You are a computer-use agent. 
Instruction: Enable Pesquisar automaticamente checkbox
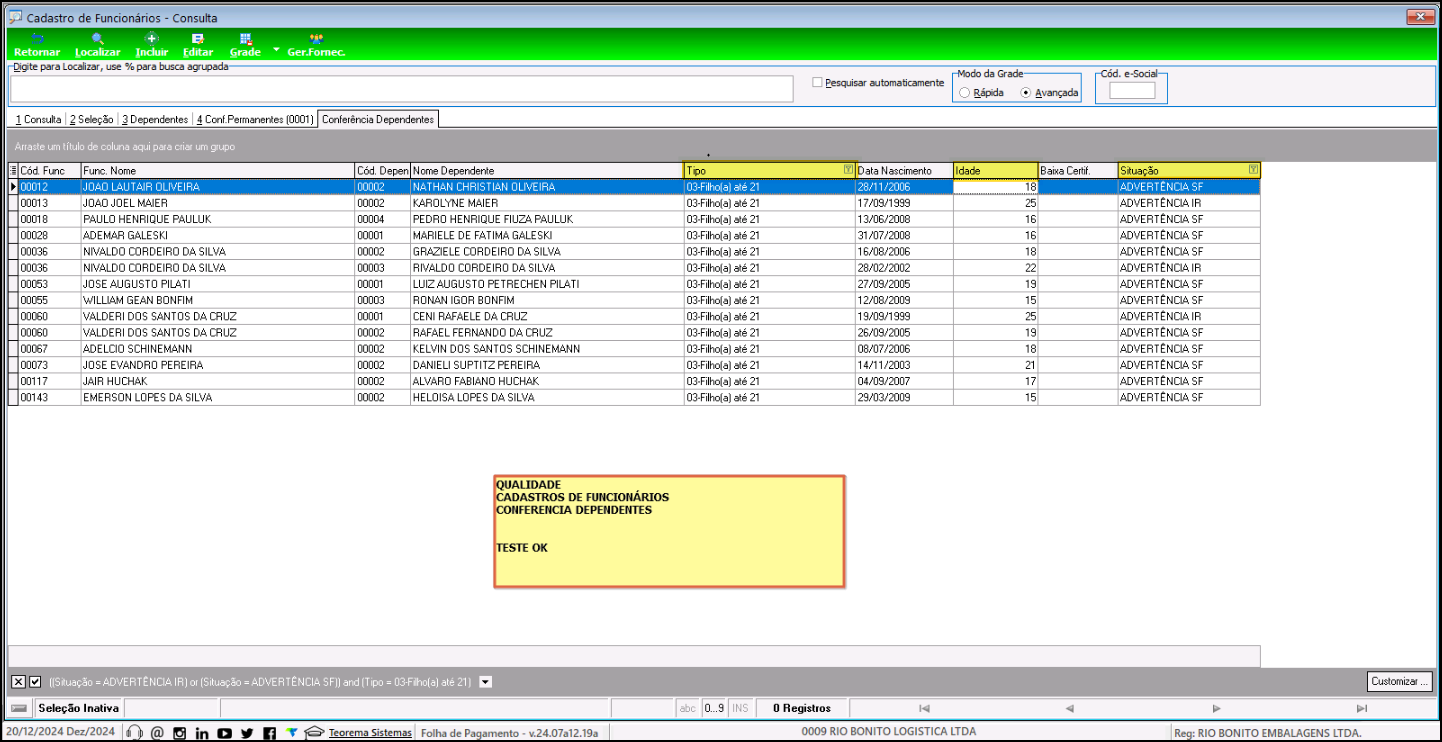(818, 82)
